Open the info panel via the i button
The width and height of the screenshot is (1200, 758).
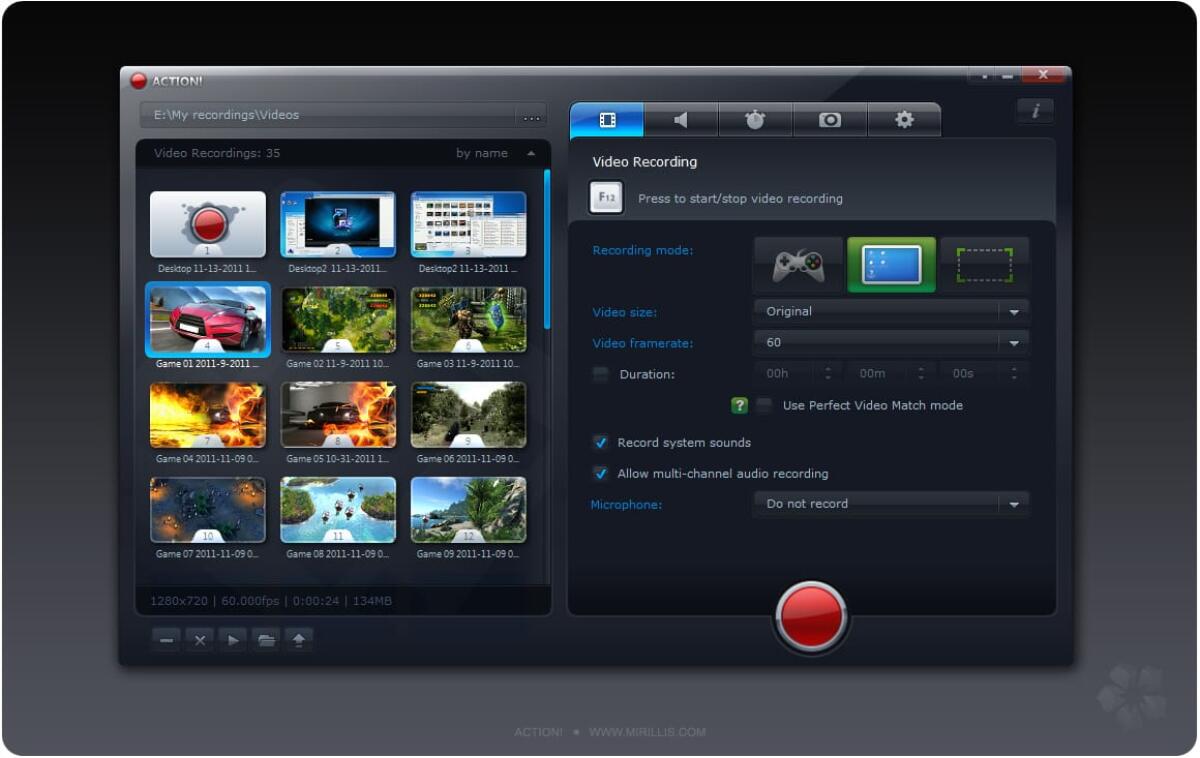pos(1034,111)
